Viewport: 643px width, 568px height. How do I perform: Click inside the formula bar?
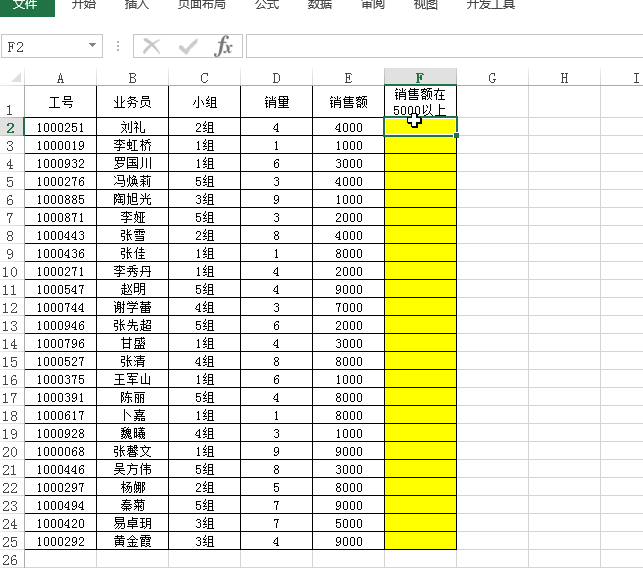tap(444, 46)
